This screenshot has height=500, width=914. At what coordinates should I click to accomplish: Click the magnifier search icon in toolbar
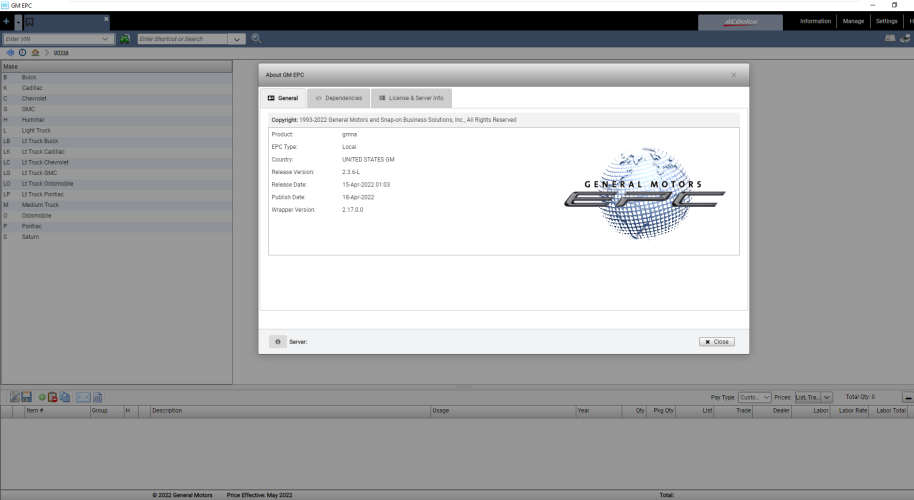coord(257,39)
